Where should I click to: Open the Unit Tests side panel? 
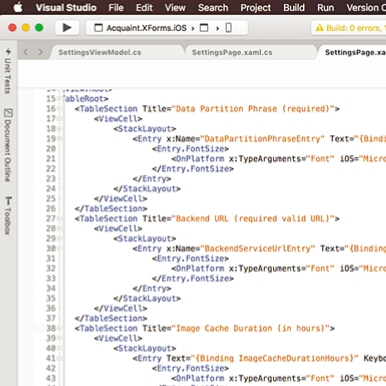(x=8, y=71)
